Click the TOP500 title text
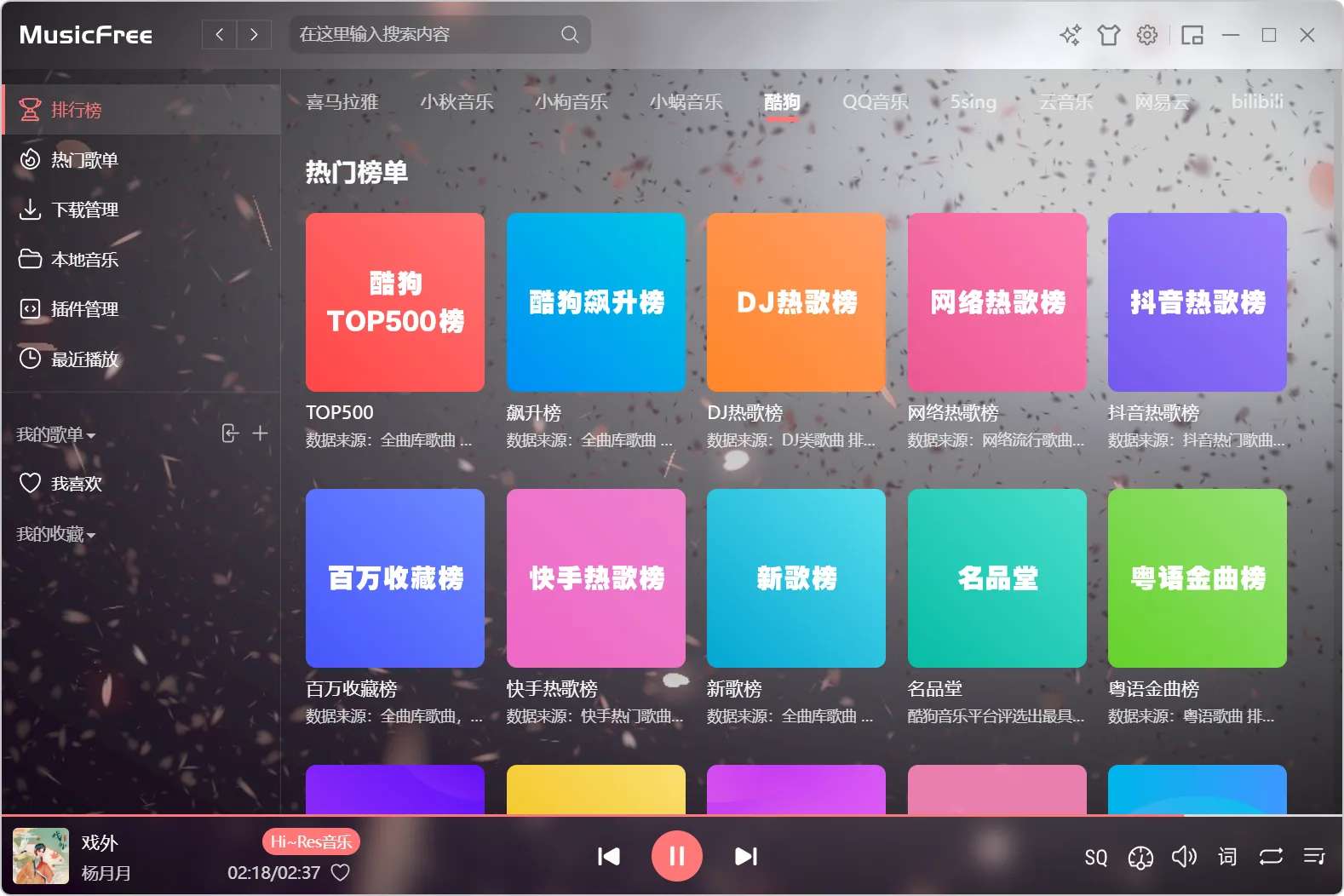Image resolution: width=1344 pixels, height=896 pixels. [x=340, y=413]
